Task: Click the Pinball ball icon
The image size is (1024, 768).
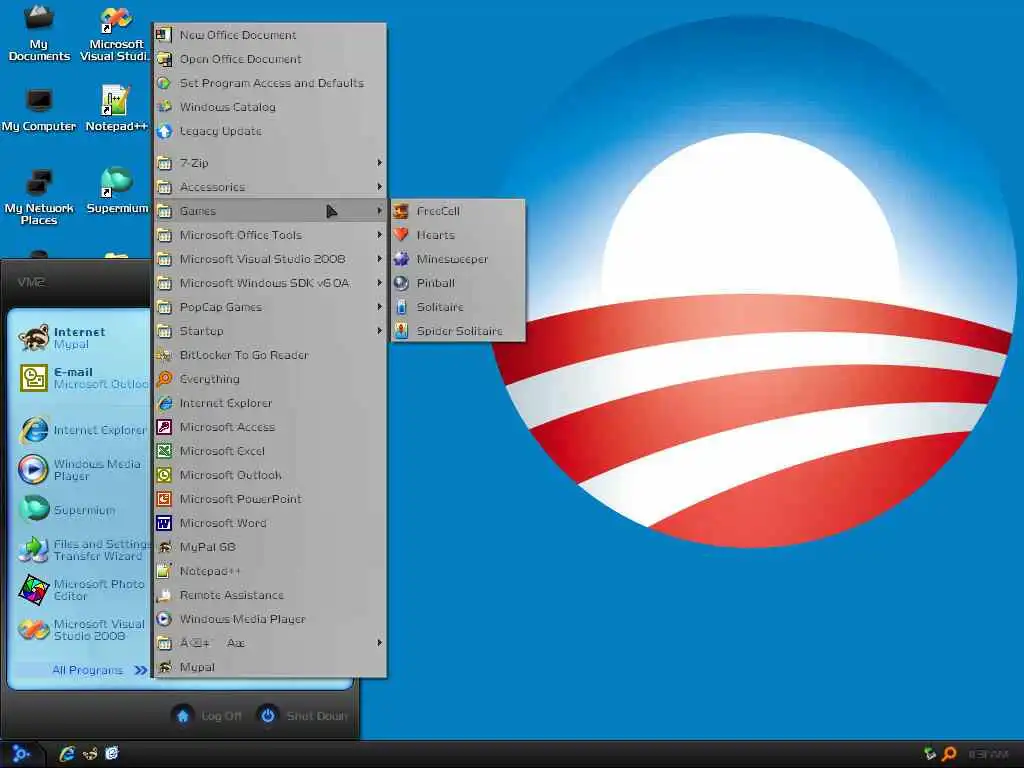Action: click(x=401, y=283)
